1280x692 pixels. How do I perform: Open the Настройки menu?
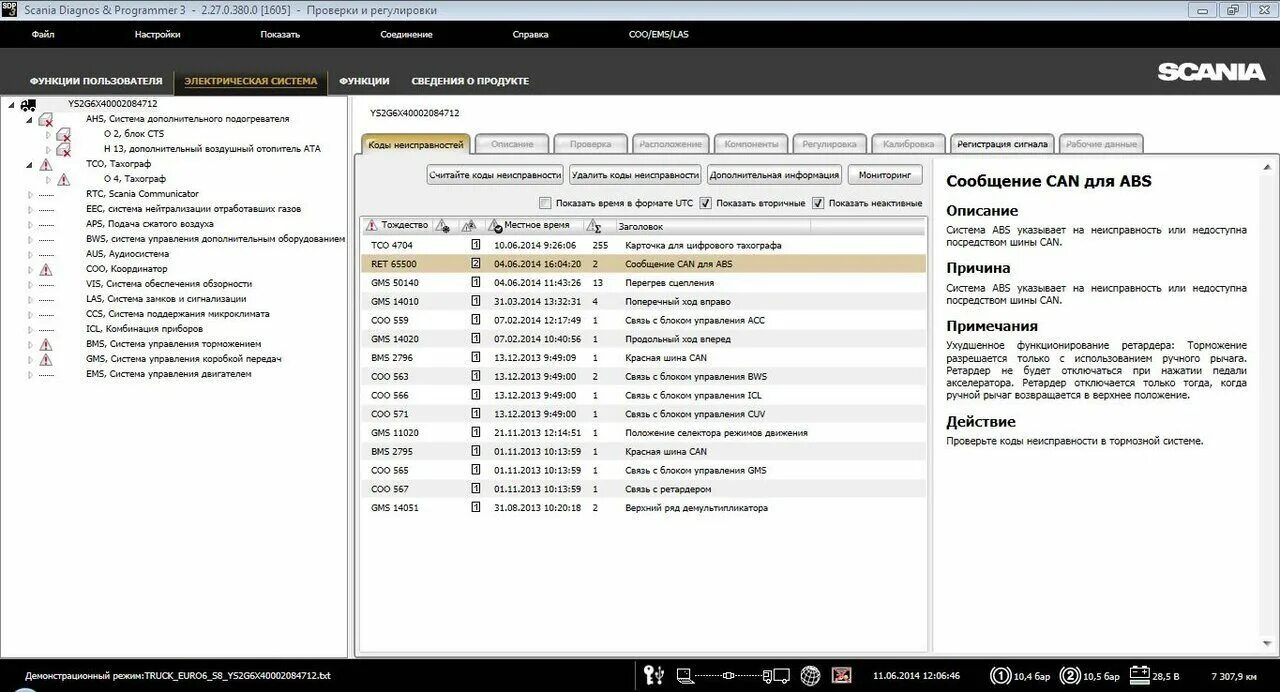pyautogui.click(x=158, y=34)
